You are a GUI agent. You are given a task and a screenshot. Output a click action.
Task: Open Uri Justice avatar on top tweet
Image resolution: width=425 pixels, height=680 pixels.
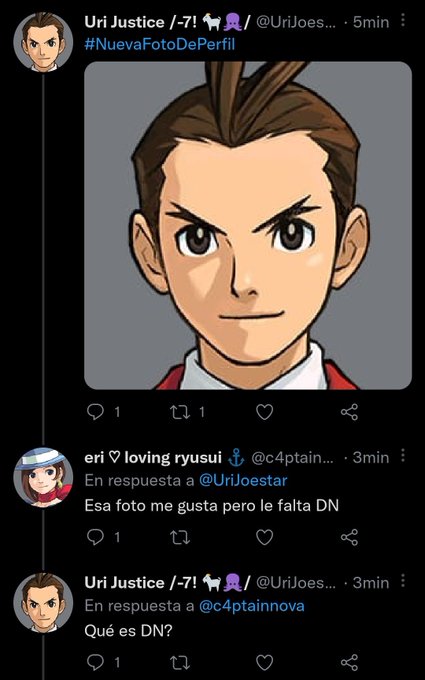(x=43, y=42)
